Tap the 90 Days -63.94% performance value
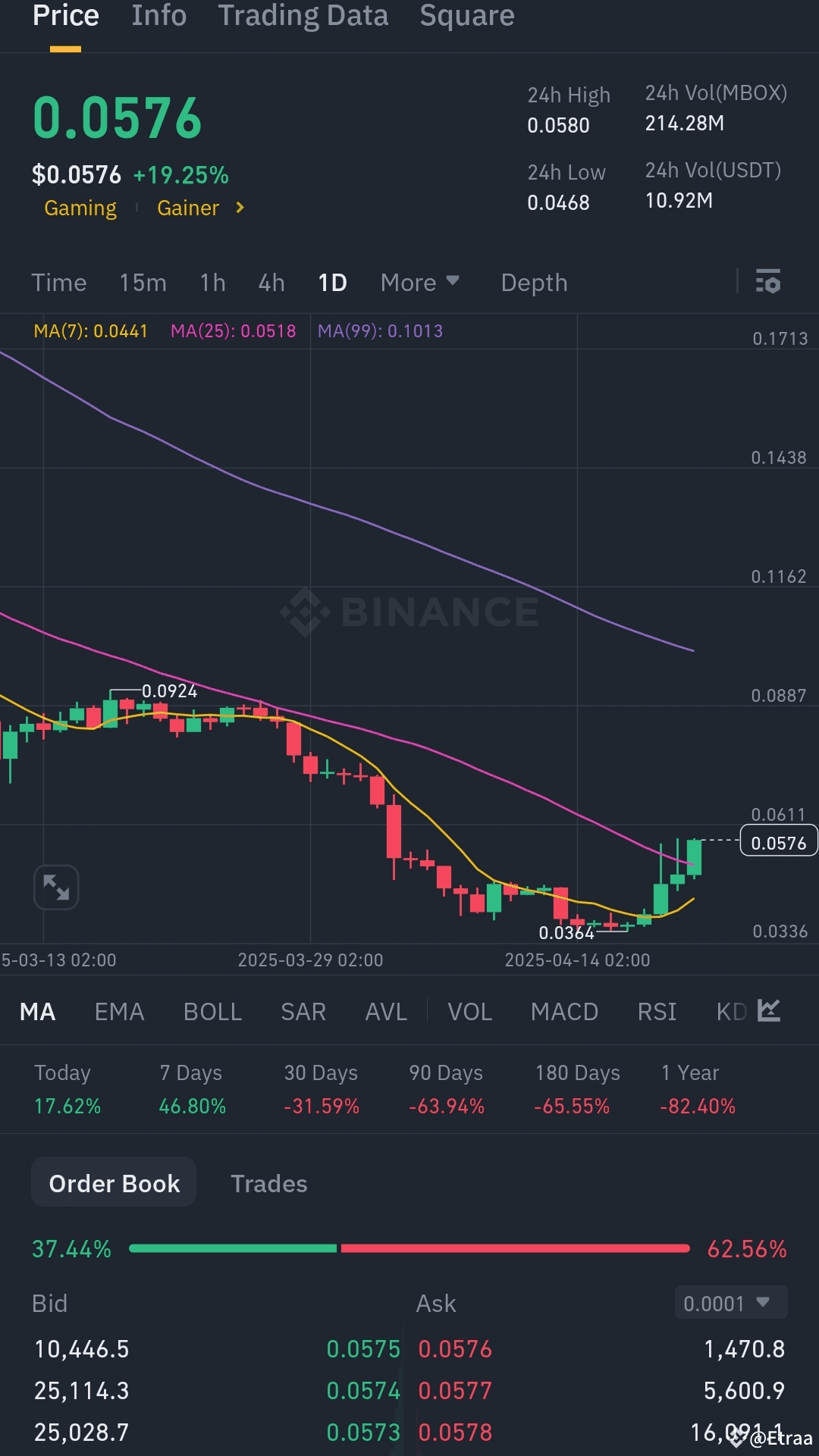 [x=447, y=1107]
